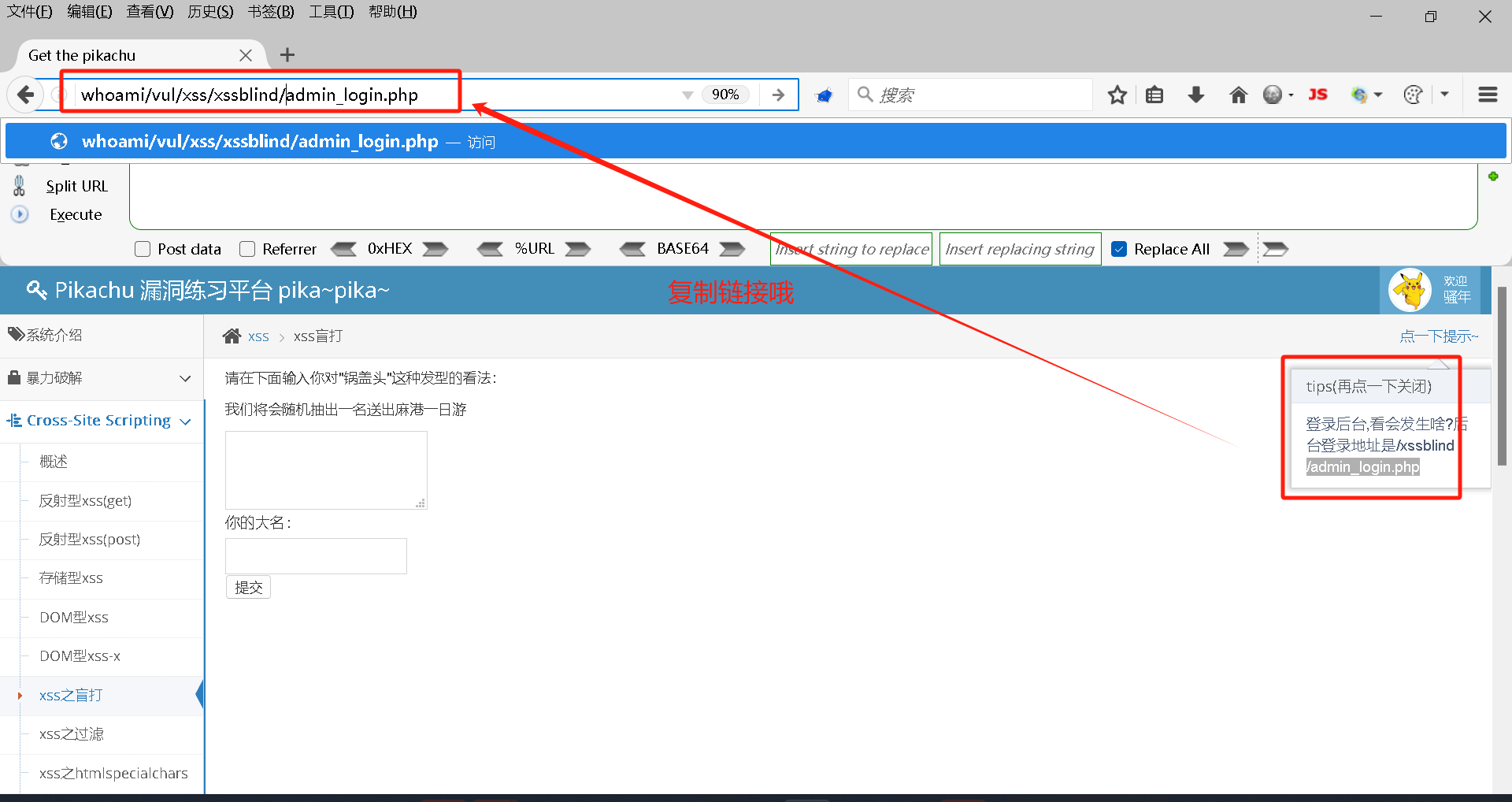Select the whoami admin_login.php URL suggestion
This screenshot has height=802, width=1512.
(756, 141)
